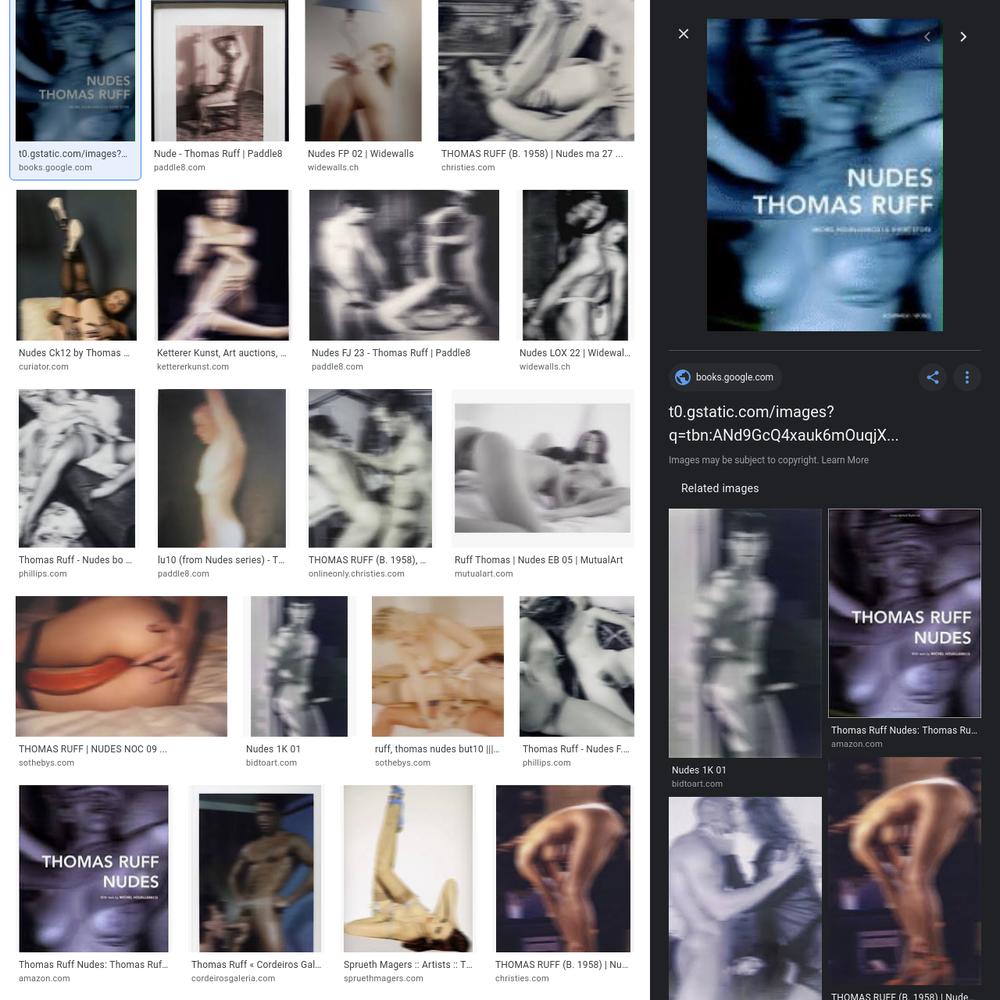Open 'ruff, thomas nudes but10' result caption

(x=437, y=749)
